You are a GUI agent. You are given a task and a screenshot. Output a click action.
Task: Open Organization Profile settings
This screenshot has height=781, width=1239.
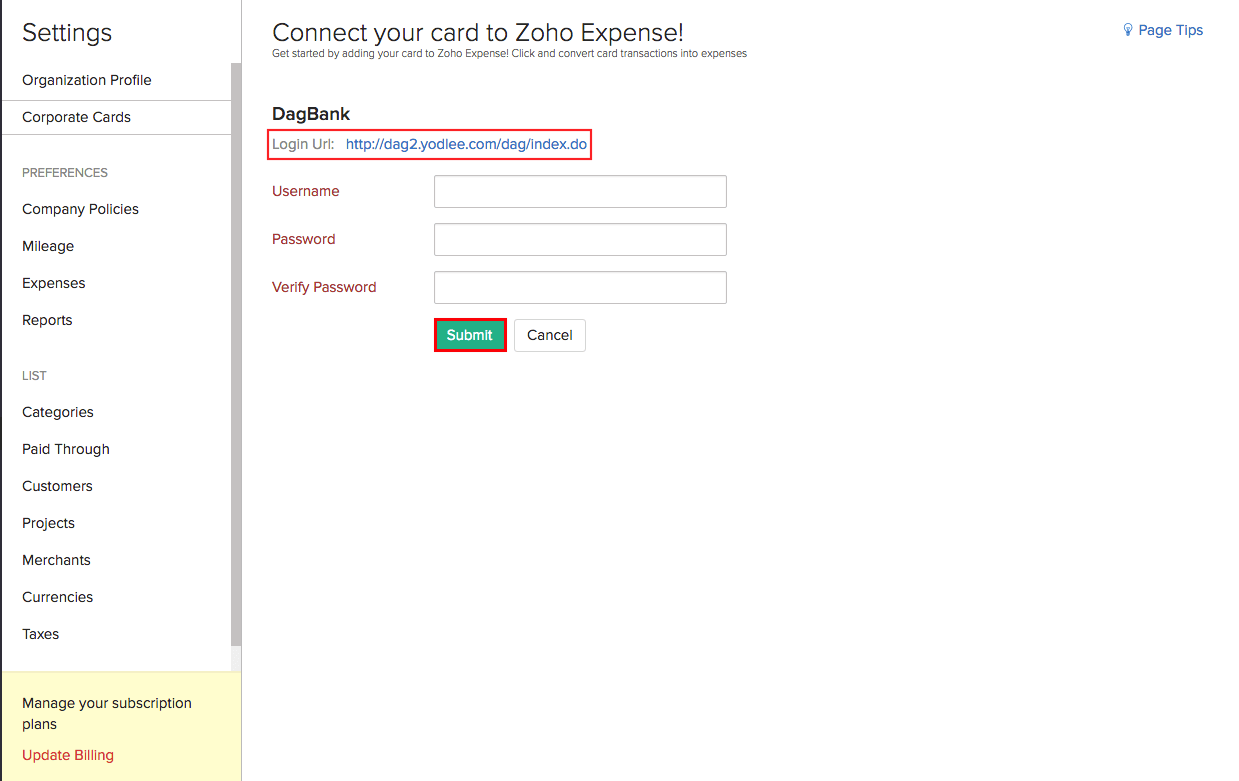click(87, 80)
